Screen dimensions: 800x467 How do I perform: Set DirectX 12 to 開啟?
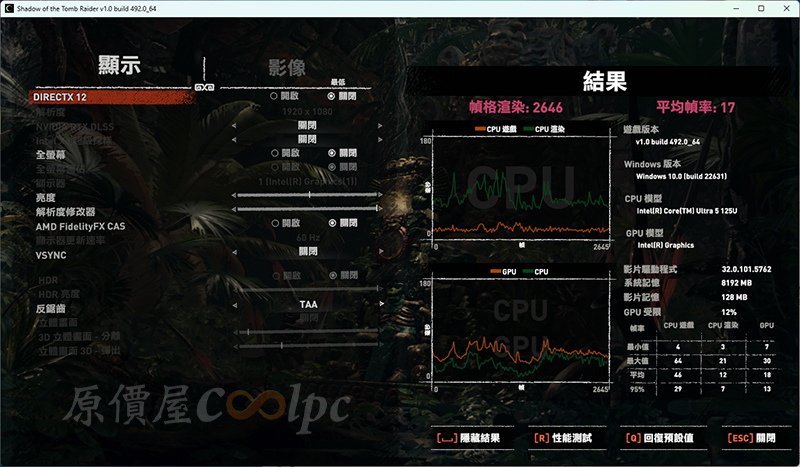click(285, 96)
